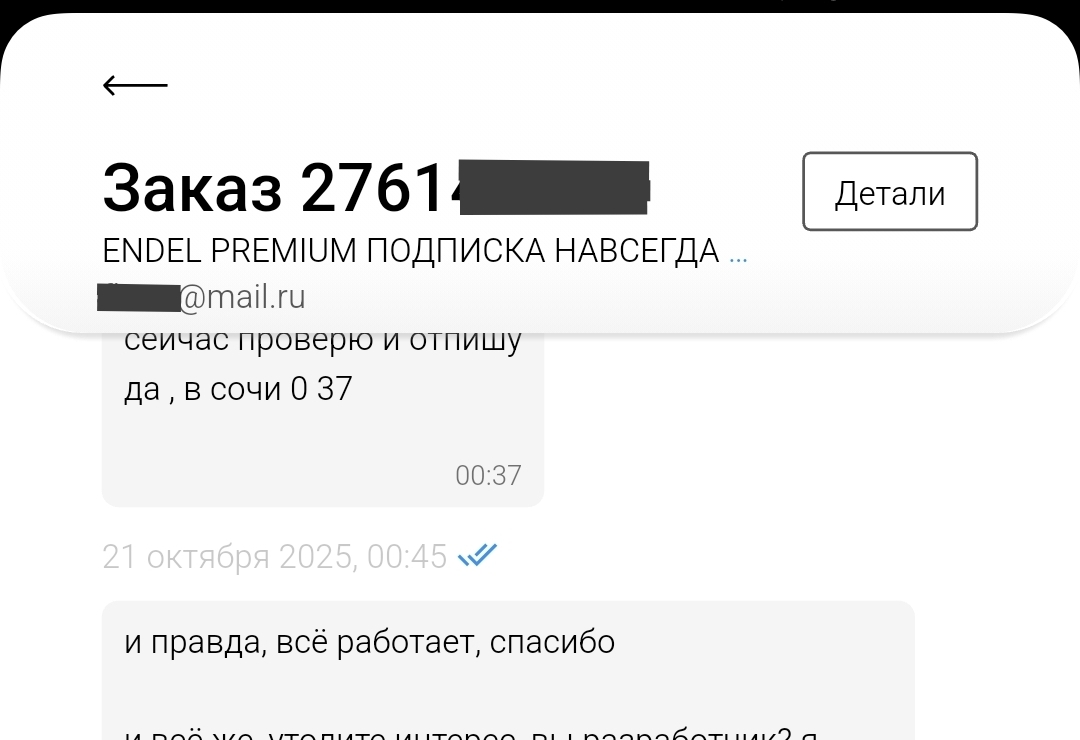Click the date 21 октября 2025, 00:45
The width and height of the screenshot is (1080, 740).
click(x=275, y=556)
